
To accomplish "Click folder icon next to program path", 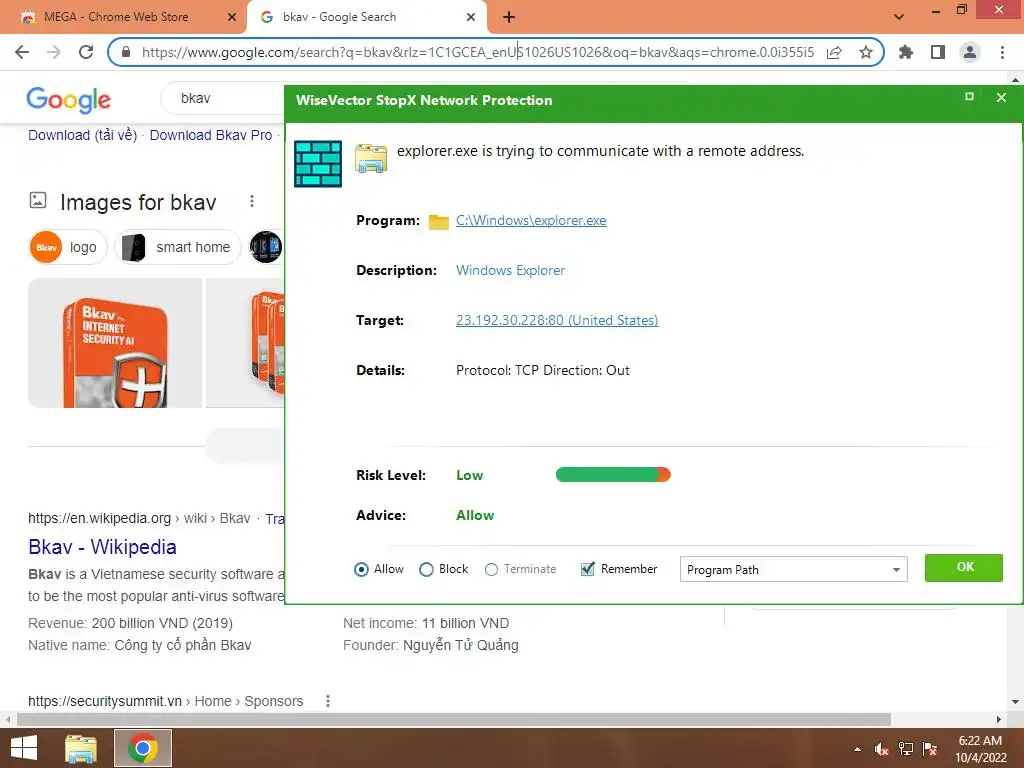I will click(438, 222).
